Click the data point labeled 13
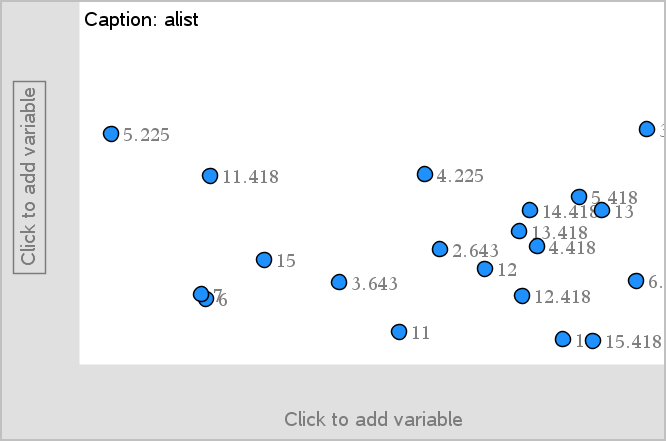This screenshot has height=441, width=666. 602,210
